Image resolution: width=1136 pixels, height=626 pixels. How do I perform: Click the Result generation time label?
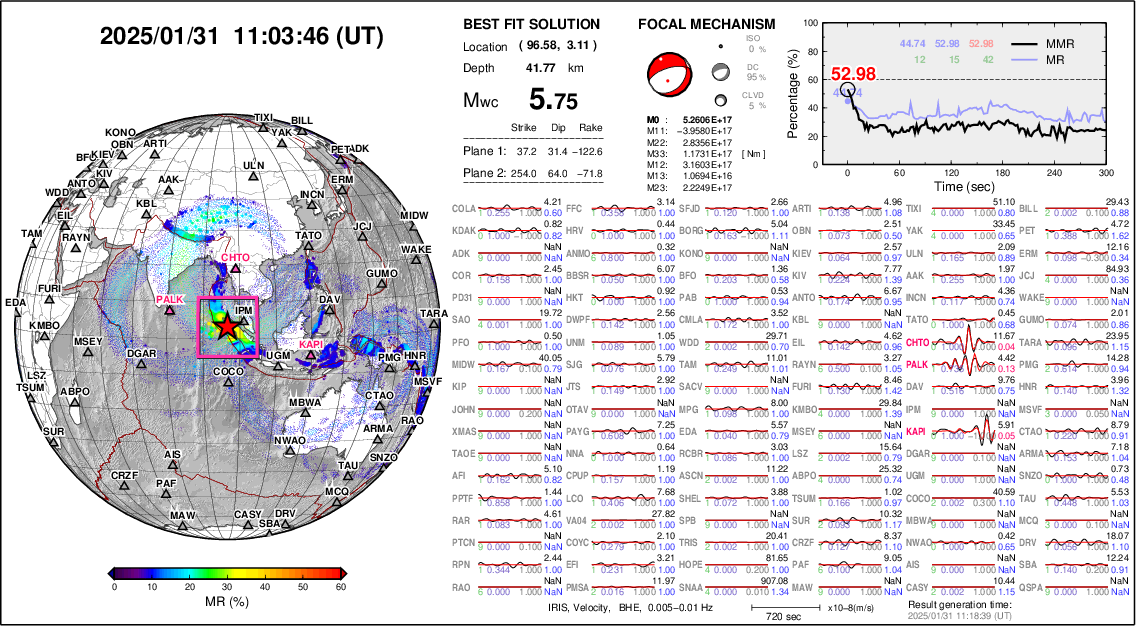[x=959, y=605]
